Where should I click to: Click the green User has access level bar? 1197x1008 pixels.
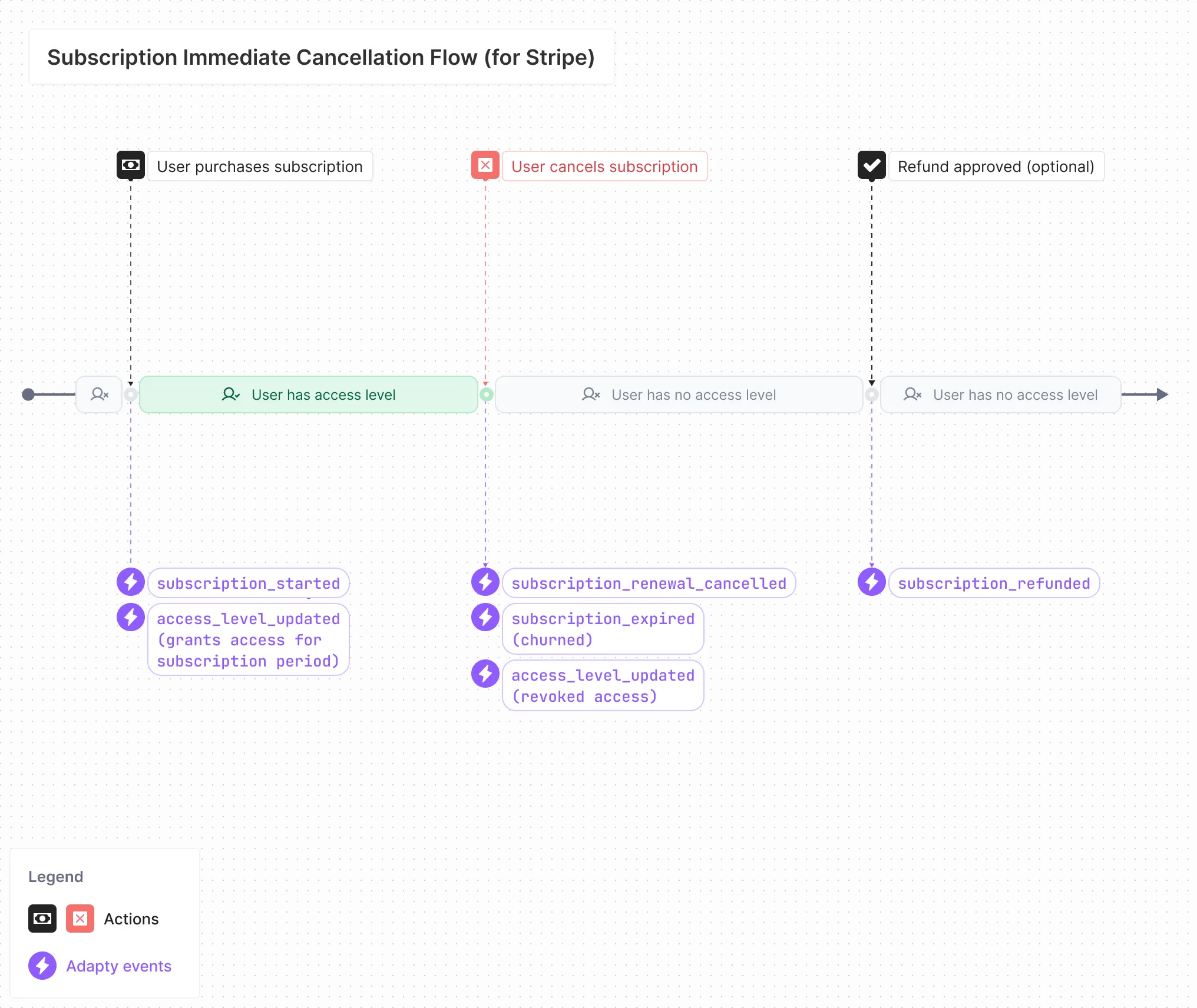309,394
